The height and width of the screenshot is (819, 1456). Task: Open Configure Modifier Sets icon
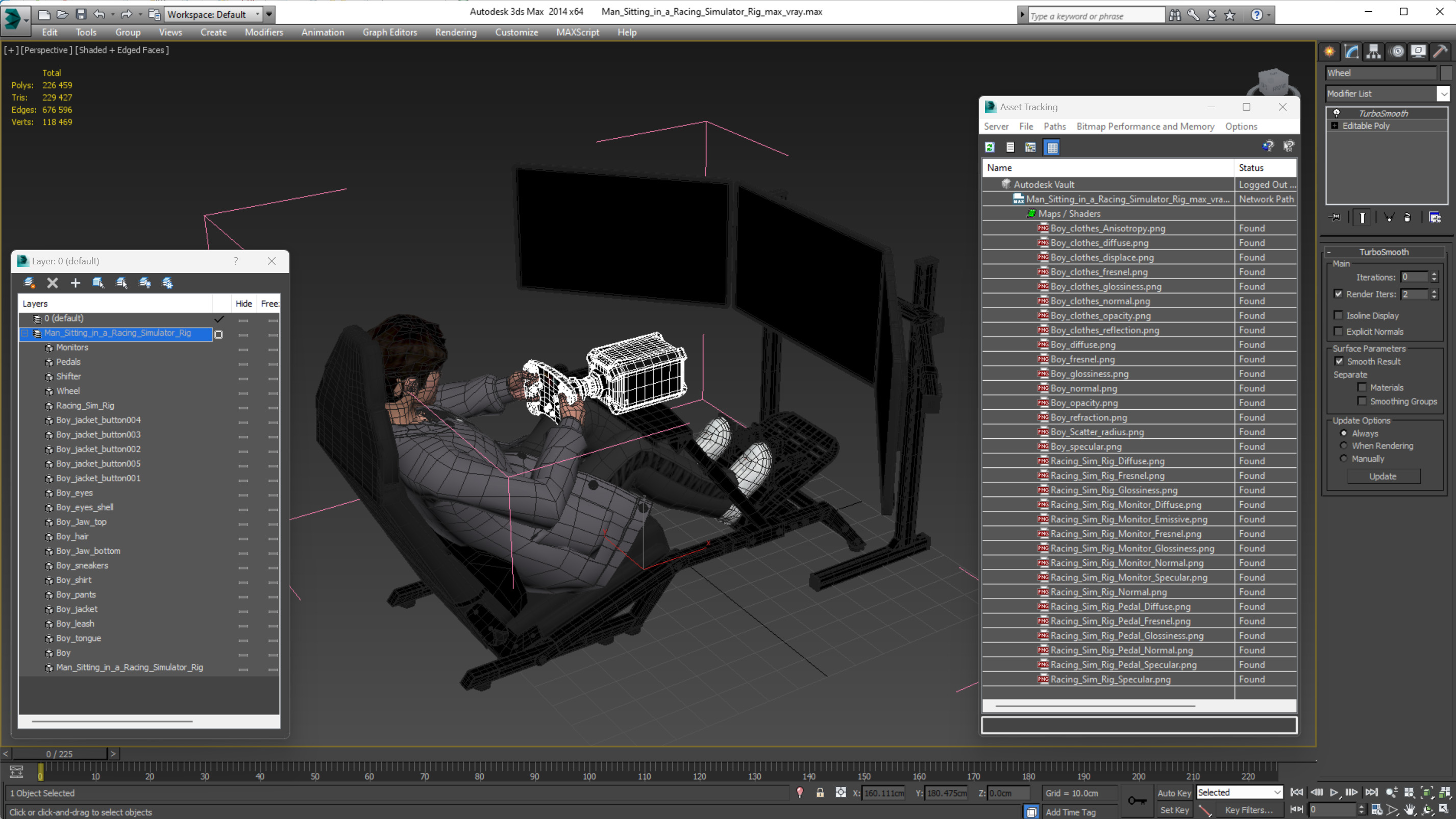1435,217
